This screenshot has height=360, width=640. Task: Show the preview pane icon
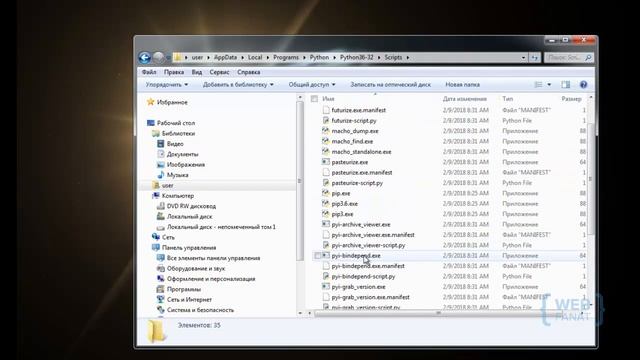(x=566, y=84)
